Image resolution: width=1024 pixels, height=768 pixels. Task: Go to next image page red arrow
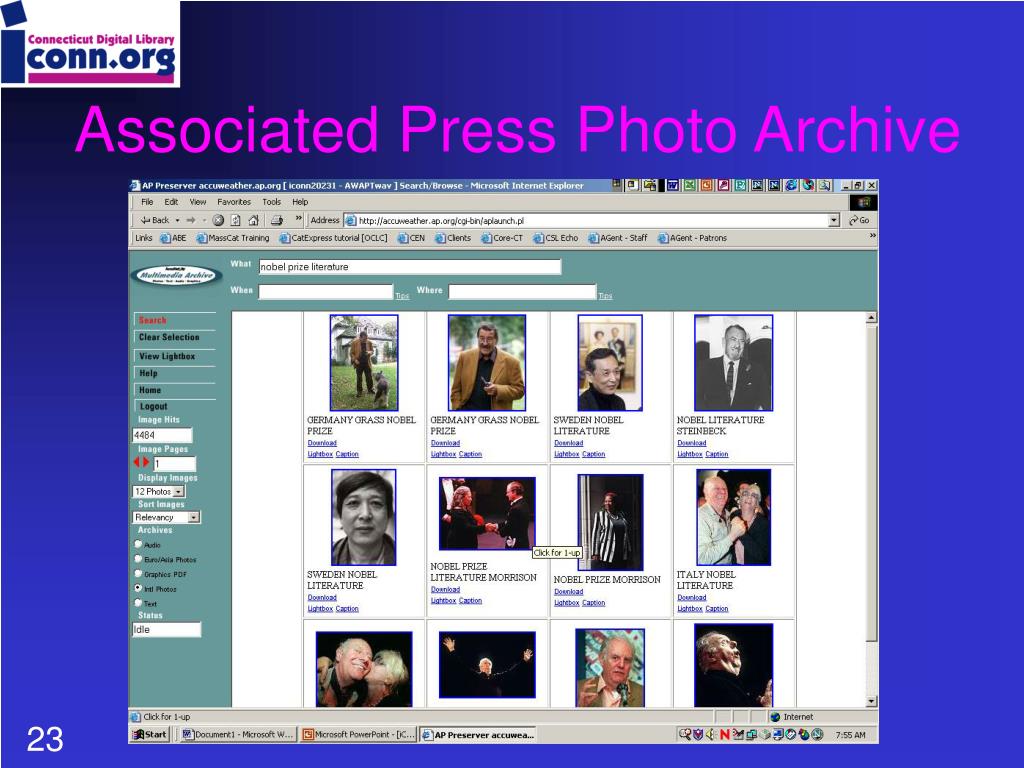146,462
